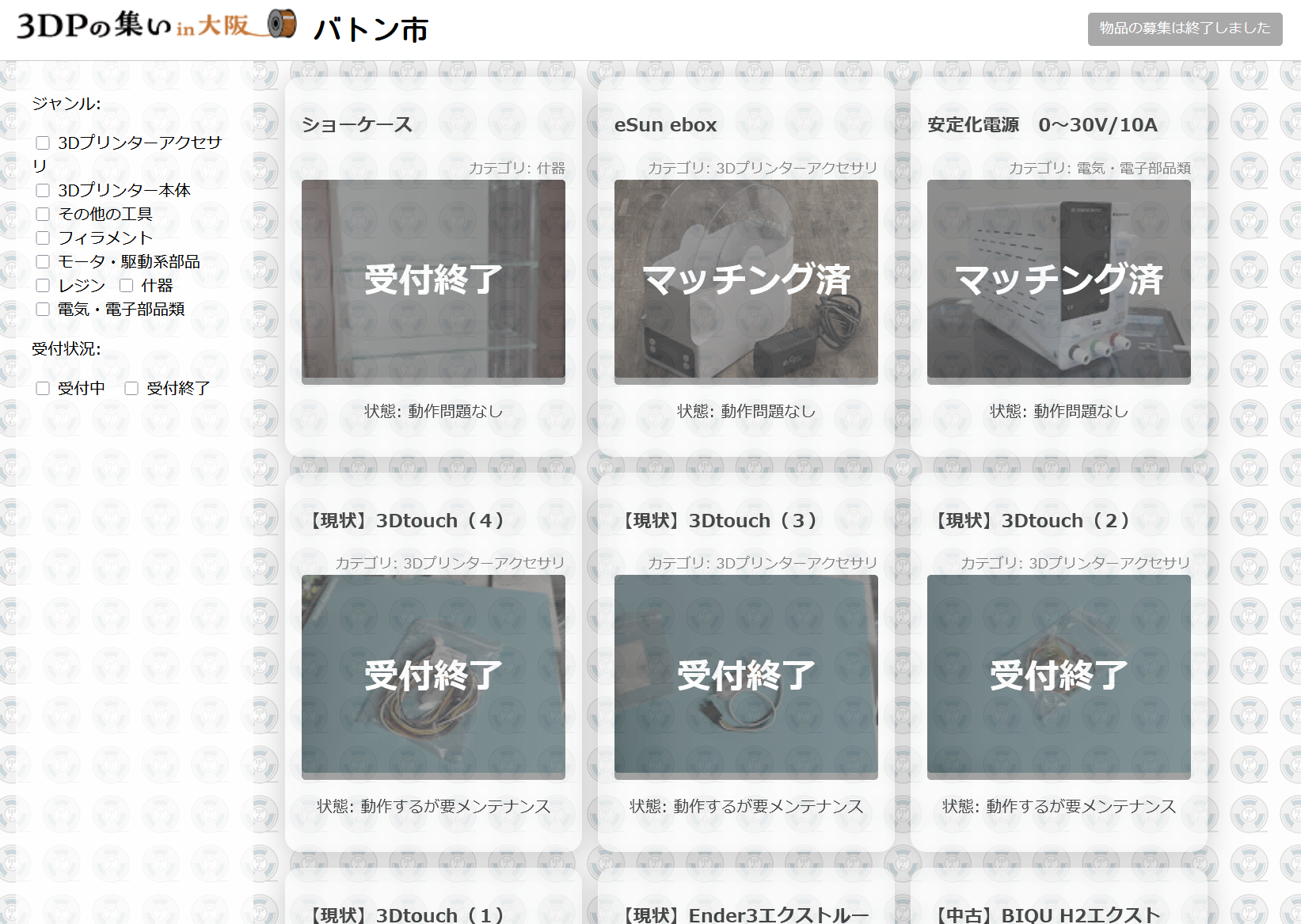
Task: Open the 3Dtouch（2）item photo
Action: coord(1059,675)
